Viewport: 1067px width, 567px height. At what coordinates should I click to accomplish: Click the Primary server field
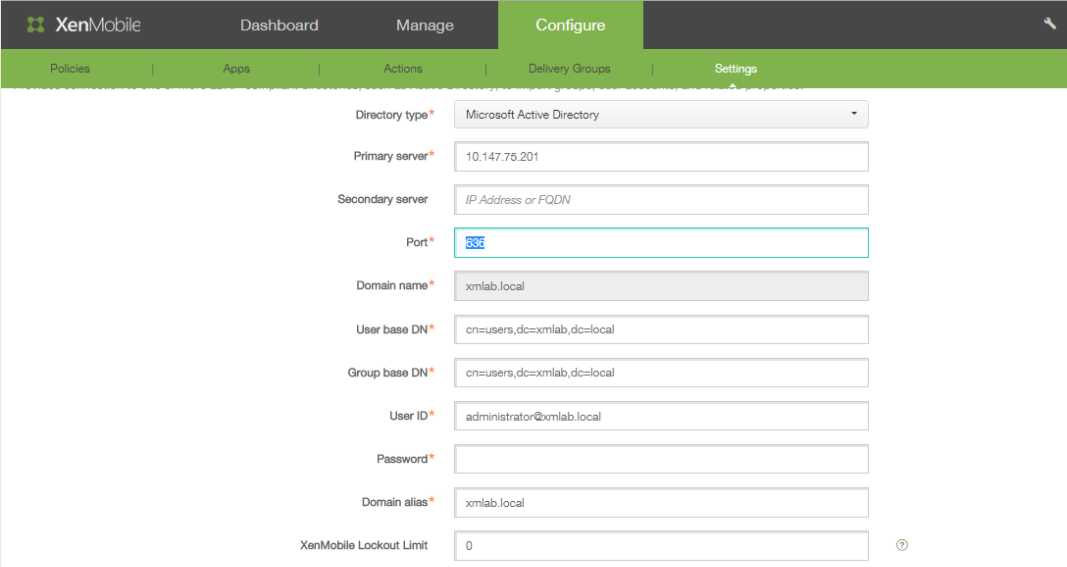point(660,157)
